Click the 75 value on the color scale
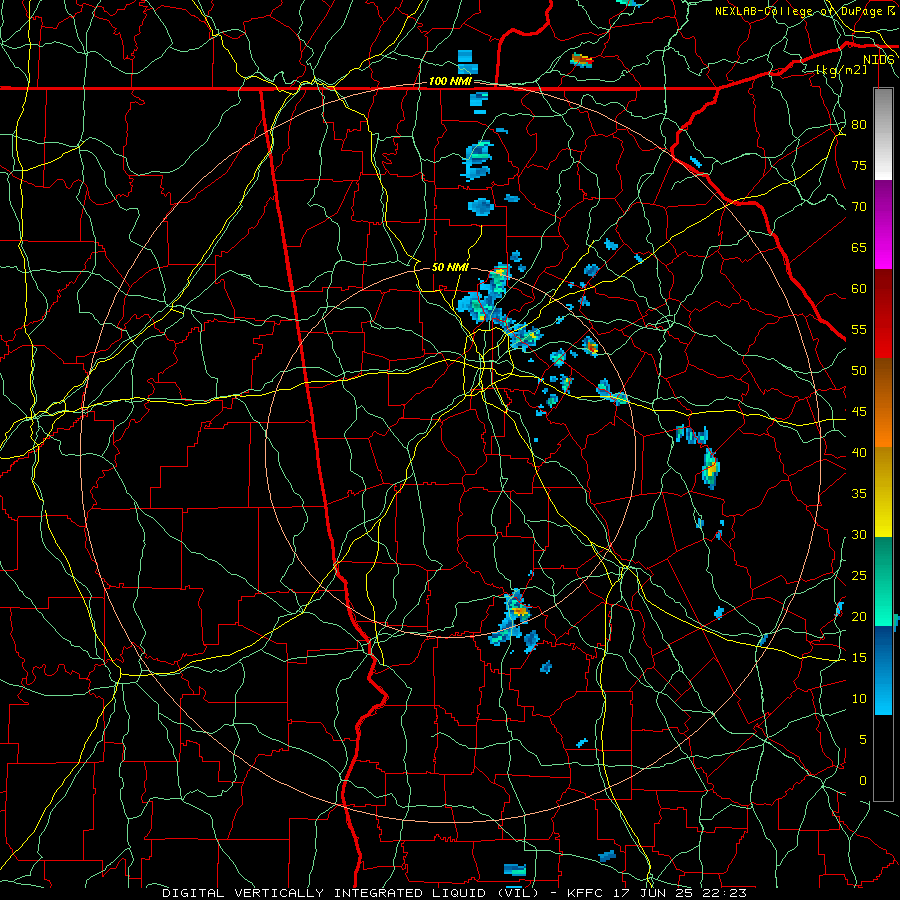 click(859, 166)
